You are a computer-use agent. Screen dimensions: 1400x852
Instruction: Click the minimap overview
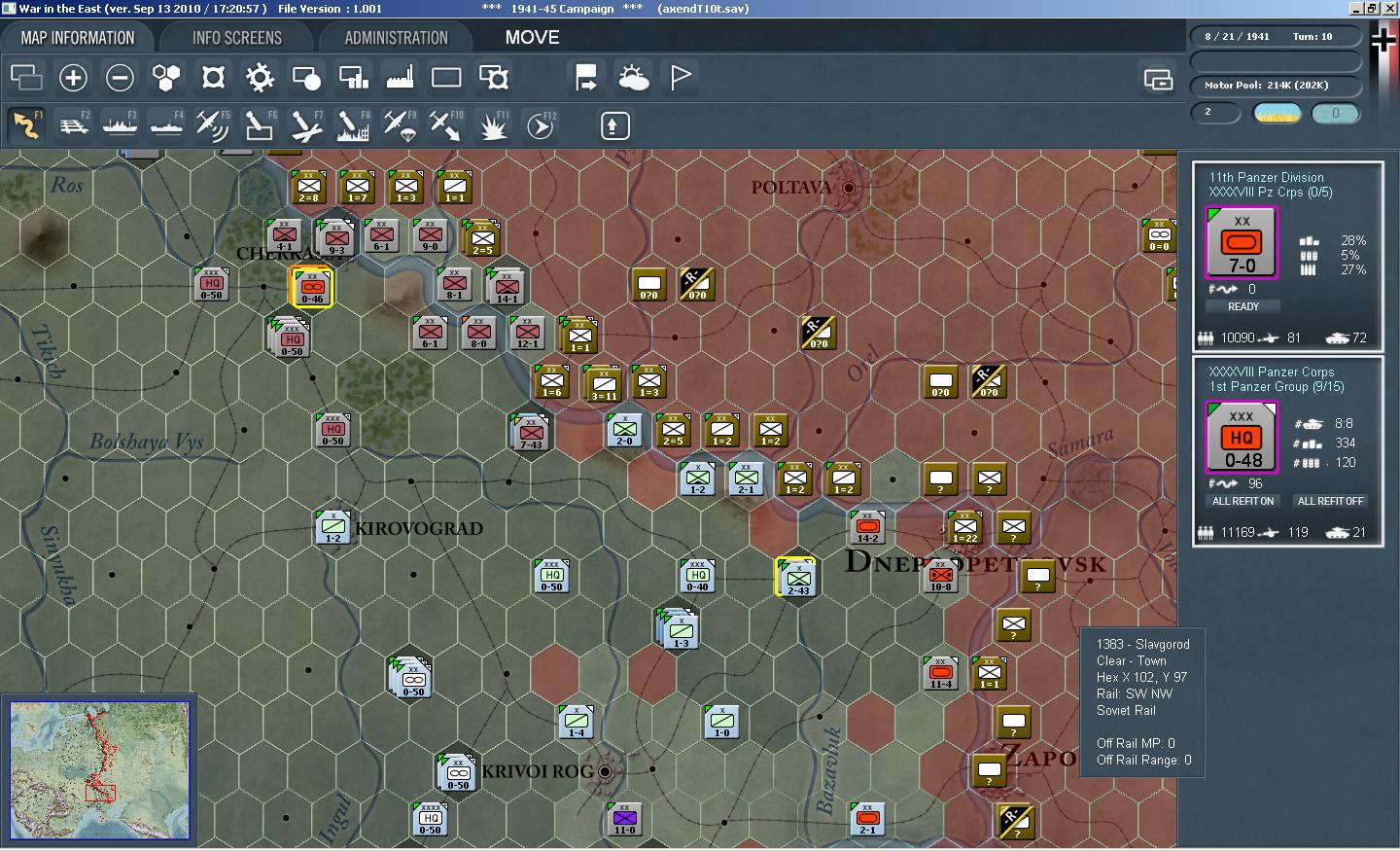99,770
